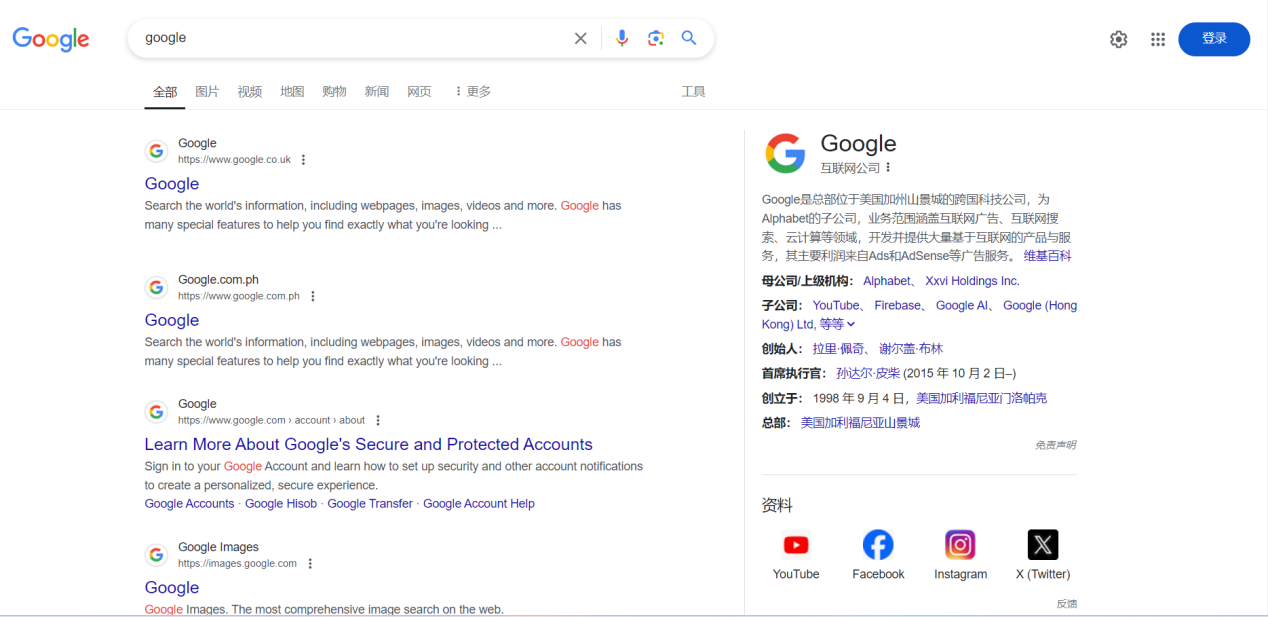Open the 维基百科 source link
Viewport: 1268px width, 617px height.
click(x=1047, y=256)
